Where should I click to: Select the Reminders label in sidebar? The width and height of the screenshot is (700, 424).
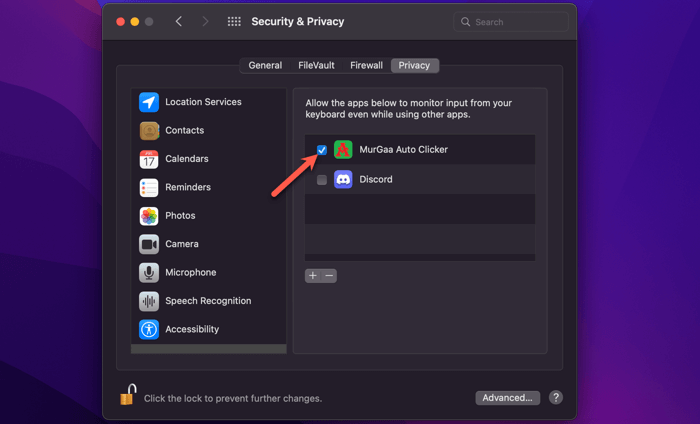tap(188, 187)
